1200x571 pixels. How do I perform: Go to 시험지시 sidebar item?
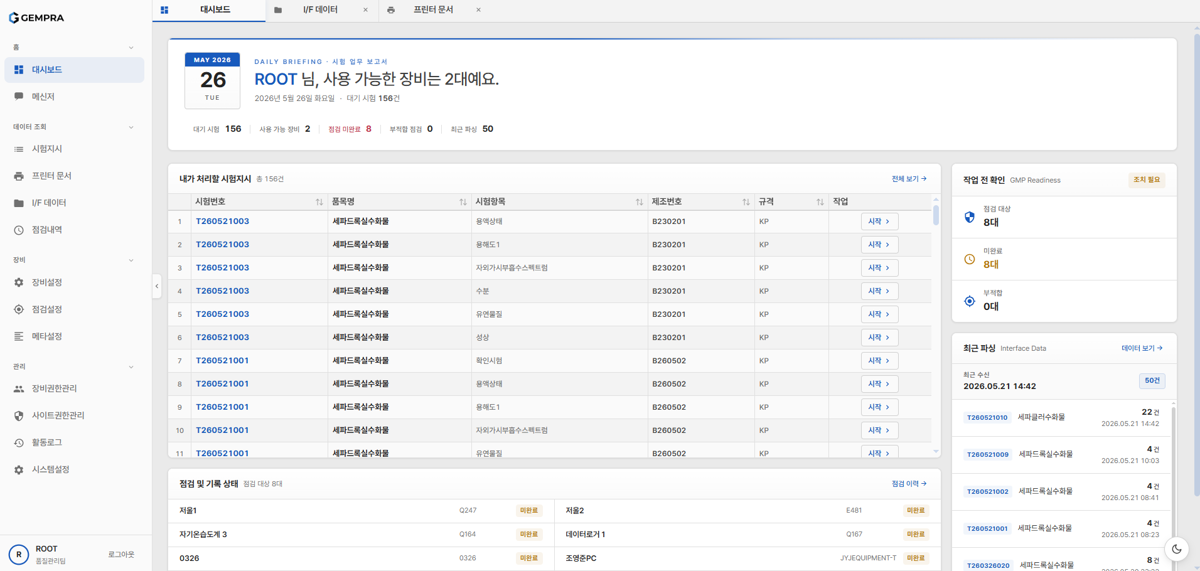(74, 149)
